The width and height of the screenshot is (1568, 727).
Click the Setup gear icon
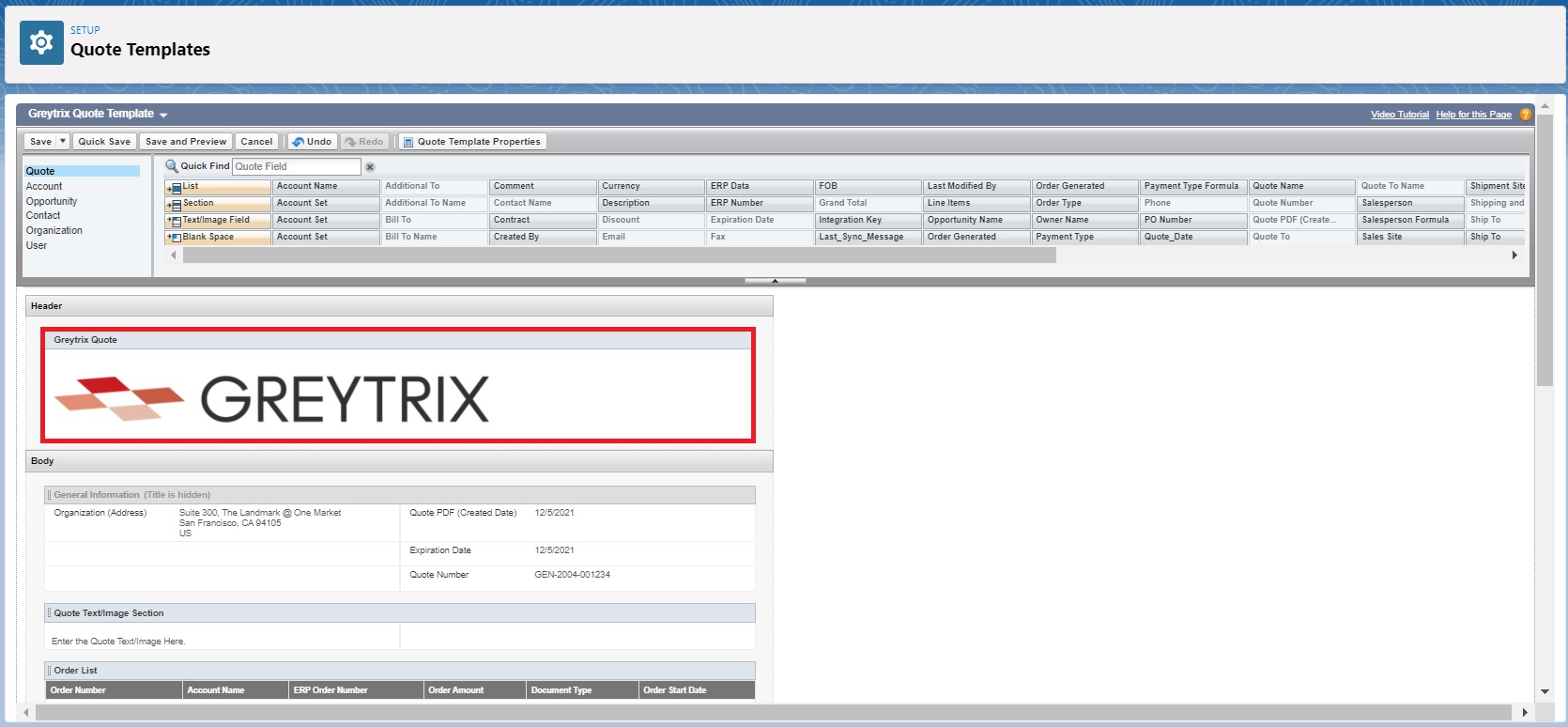click(41, 42)
